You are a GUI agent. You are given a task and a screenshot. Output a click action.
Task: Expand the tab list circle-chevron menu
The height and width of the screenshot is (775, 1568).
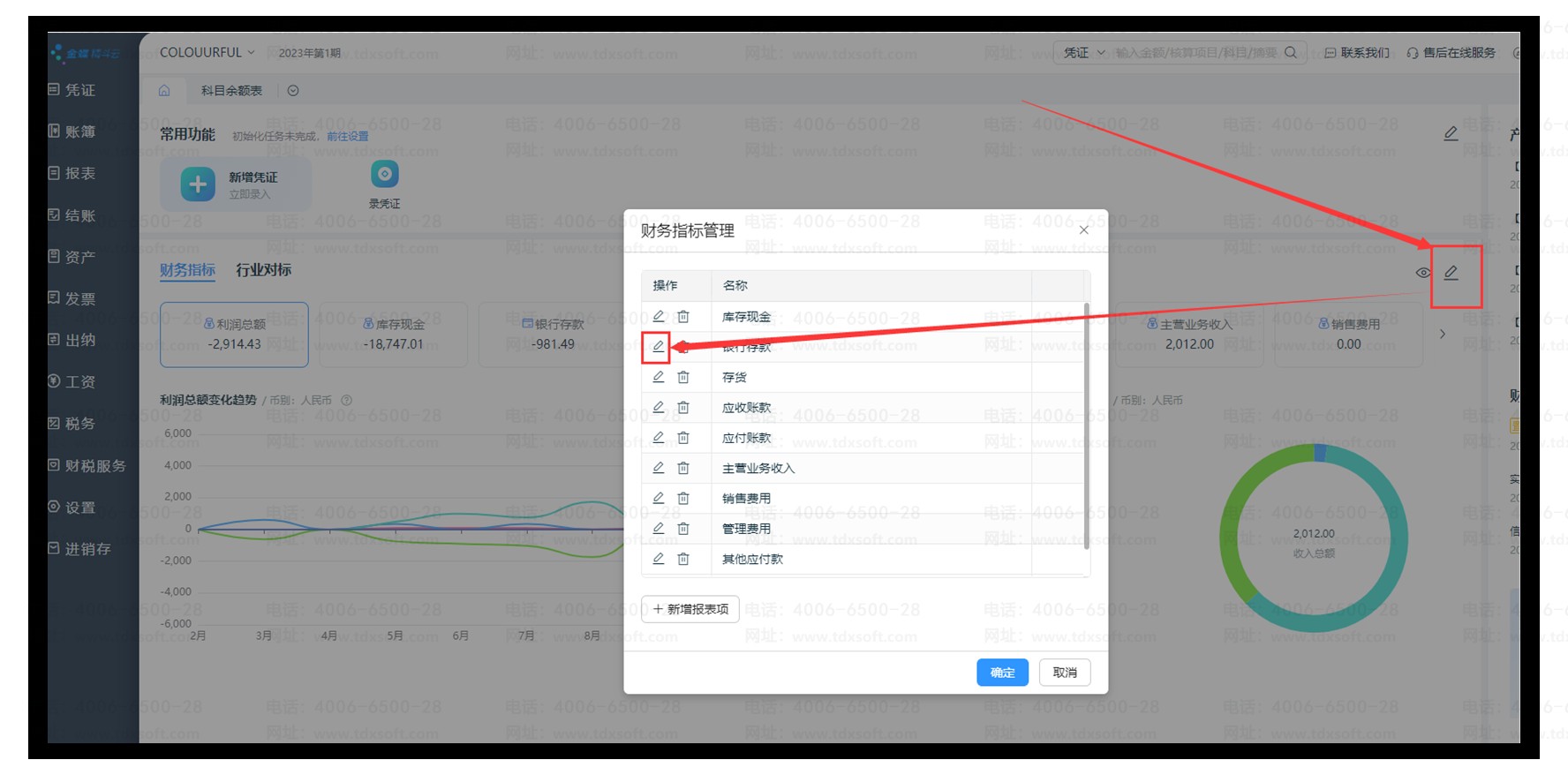[x=293, y=91]
